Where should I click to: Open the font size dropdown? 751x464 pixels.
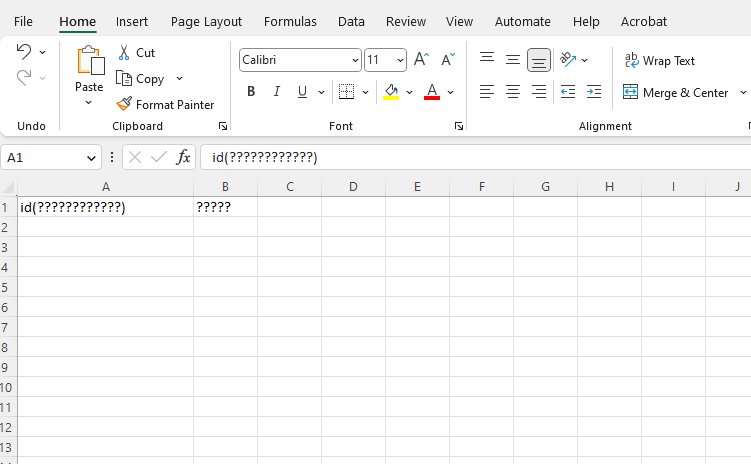pyautogui.click(x=400, y=61)
